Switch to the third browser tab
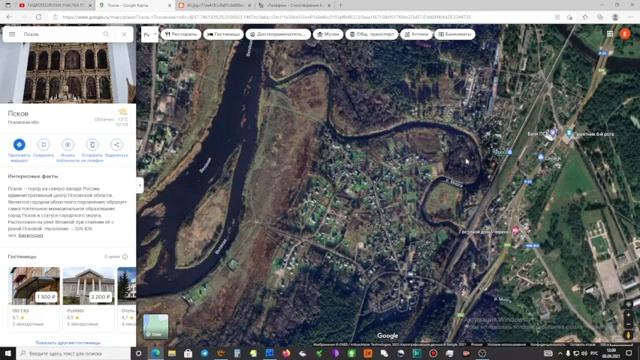 click(215, 5)
